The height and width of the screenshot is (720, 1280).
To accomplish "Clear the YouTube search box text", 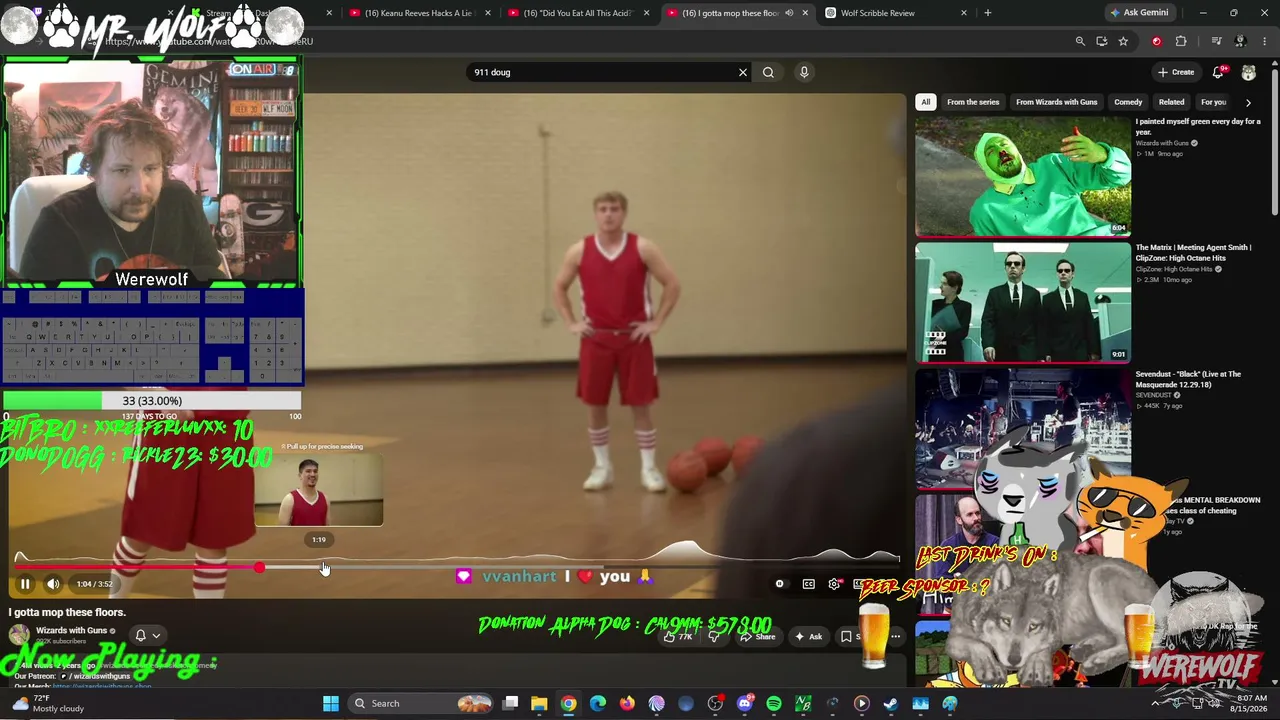I will pyautogui.click(x=742, y=72).
